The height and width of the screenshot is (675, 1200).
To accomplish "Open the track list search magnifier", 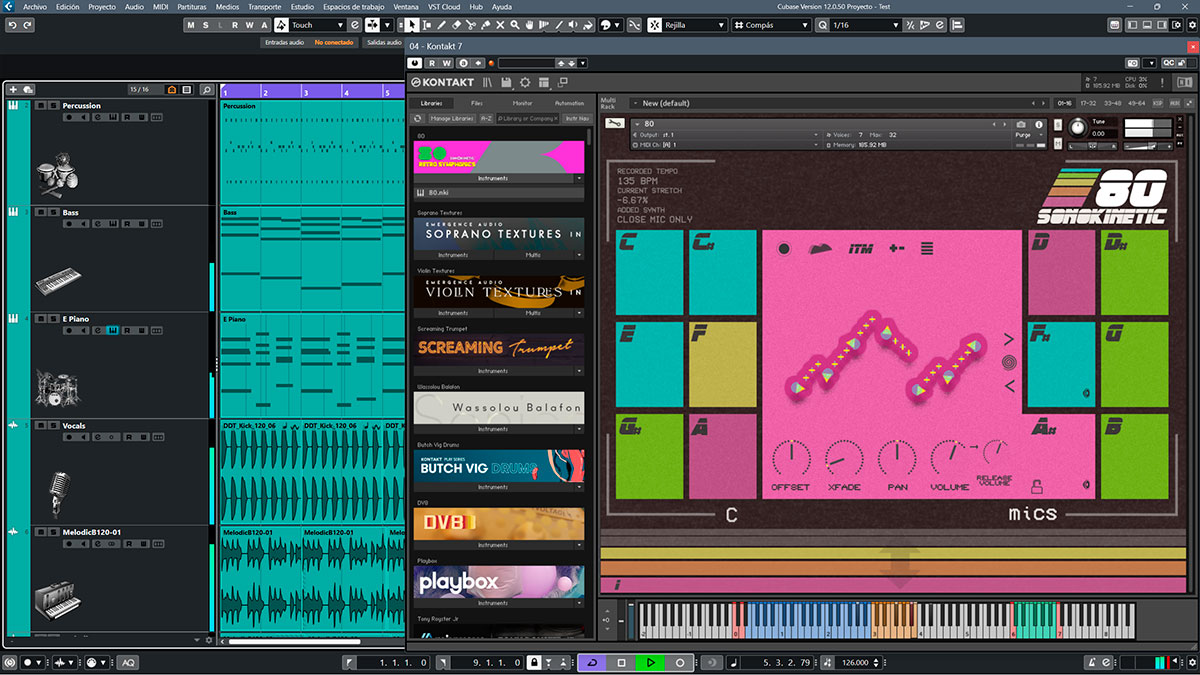I will click(206, 90).
